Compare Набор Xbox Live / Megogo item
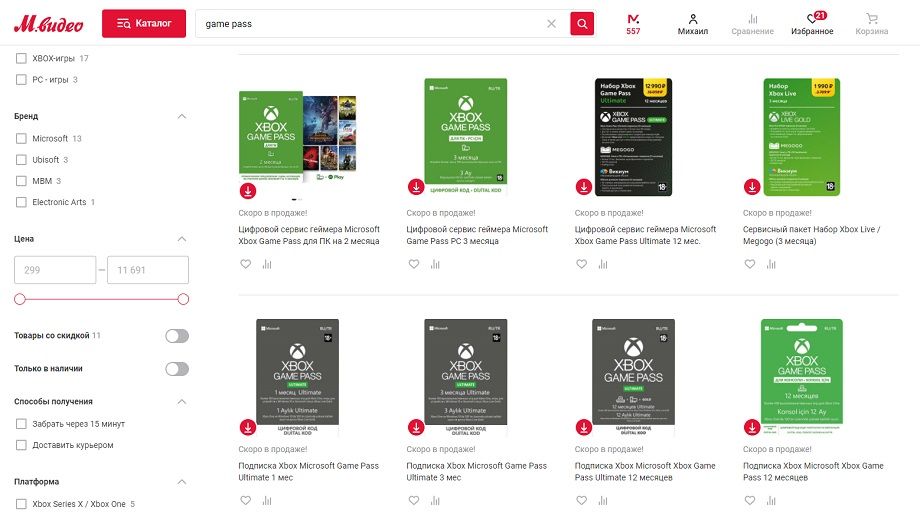The width and height of the screenshot is (920, 514). click(771, 264)
